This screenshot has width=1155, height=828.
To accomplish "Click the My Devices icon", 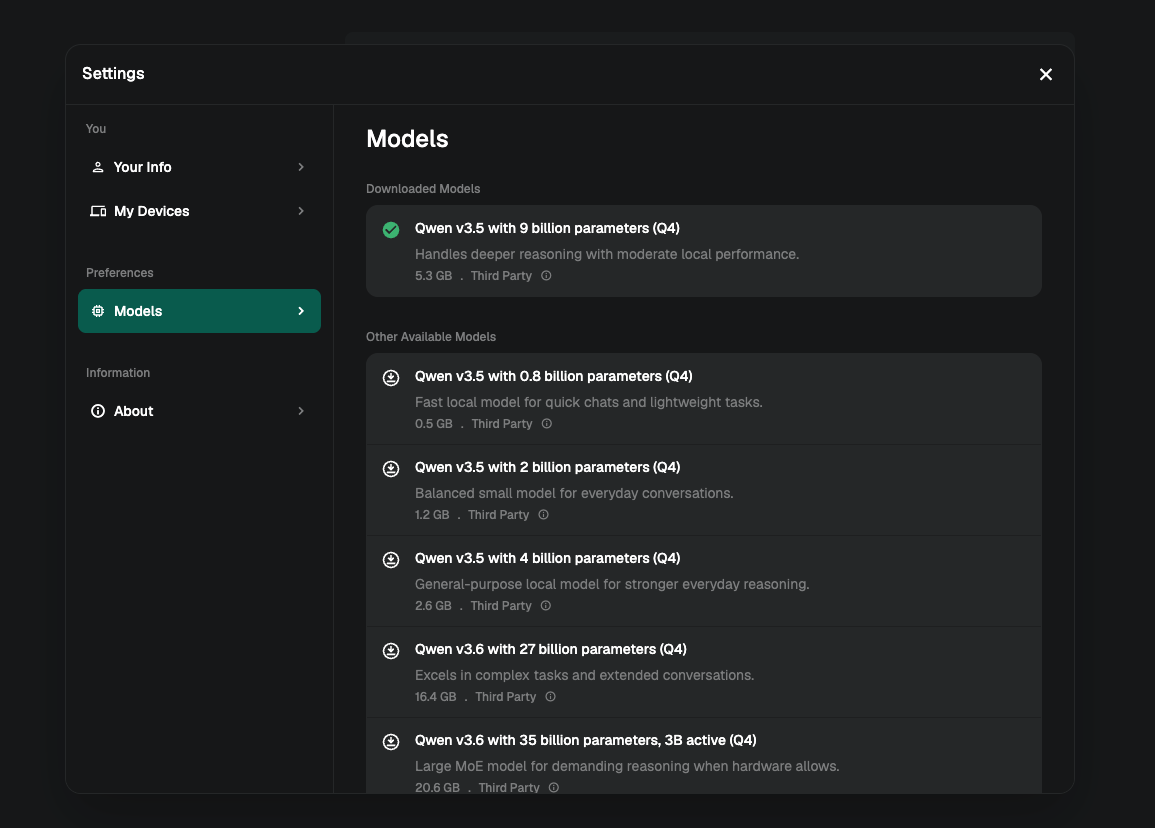I will tap(98, 211).
